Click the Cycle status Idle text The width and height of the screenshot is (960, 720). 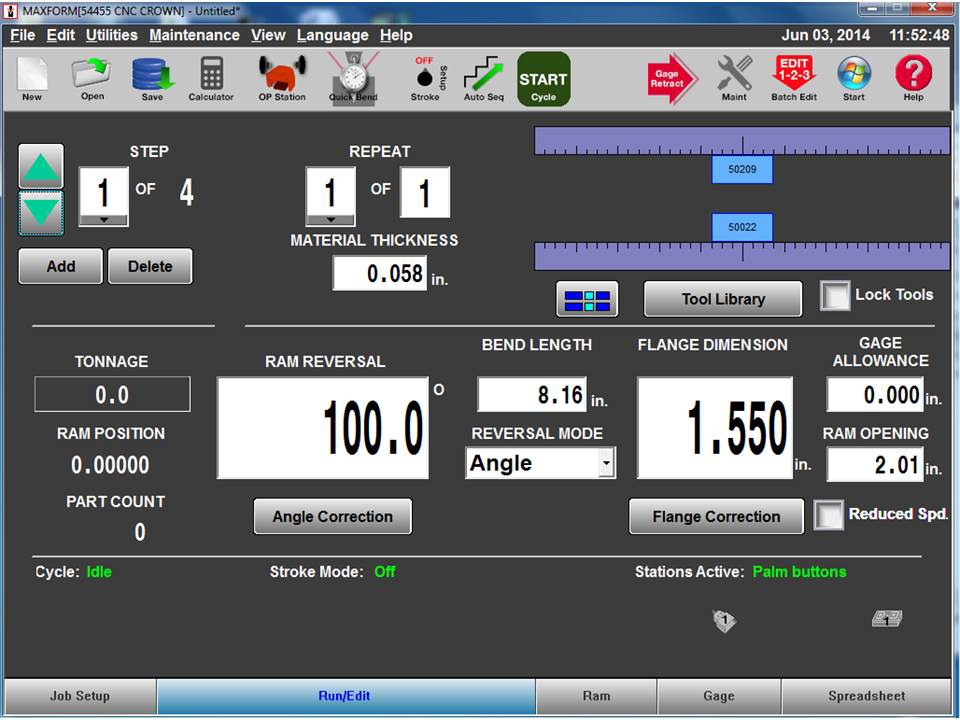99,572
